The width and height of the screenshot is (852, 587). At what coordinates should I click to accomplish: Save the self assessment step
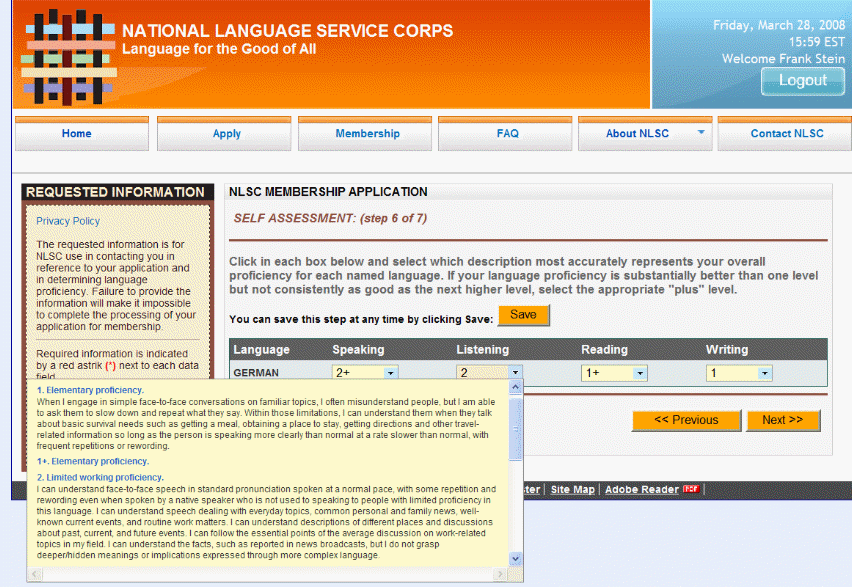tap(524, 315)
